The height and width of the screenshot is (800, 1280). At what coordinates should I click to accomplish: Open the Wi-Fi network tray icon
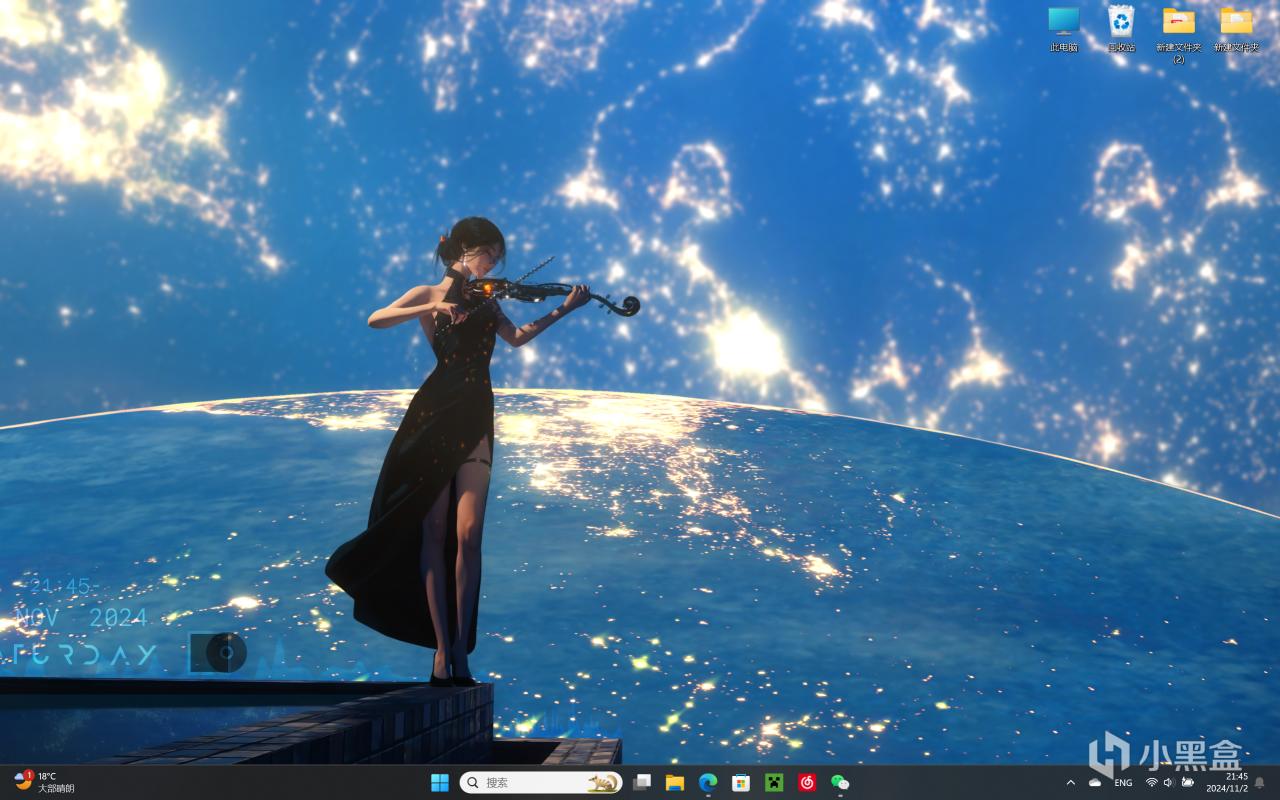click(1152, 782)
